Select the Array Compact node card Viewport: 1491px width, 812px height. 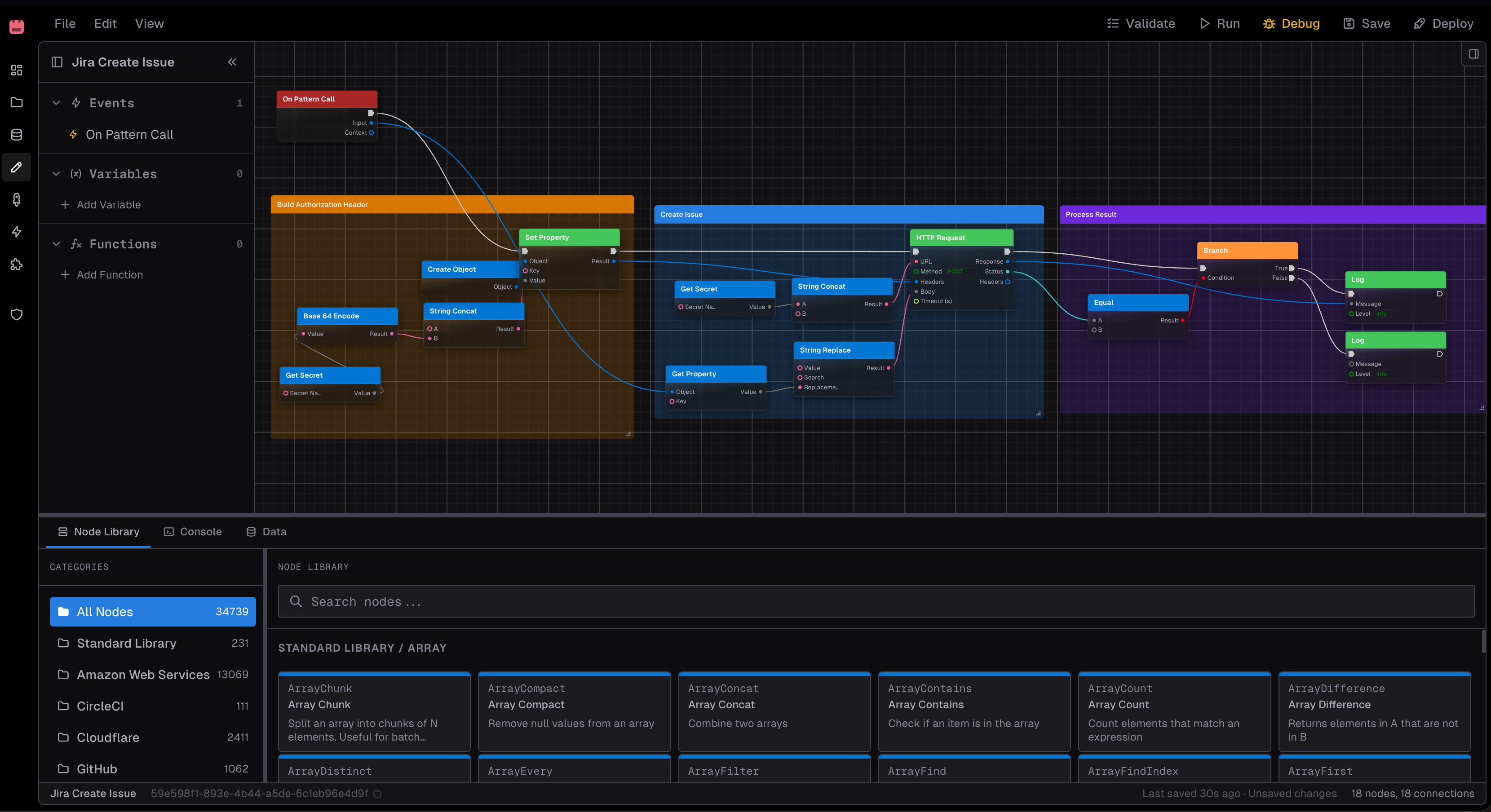point(574,711)
